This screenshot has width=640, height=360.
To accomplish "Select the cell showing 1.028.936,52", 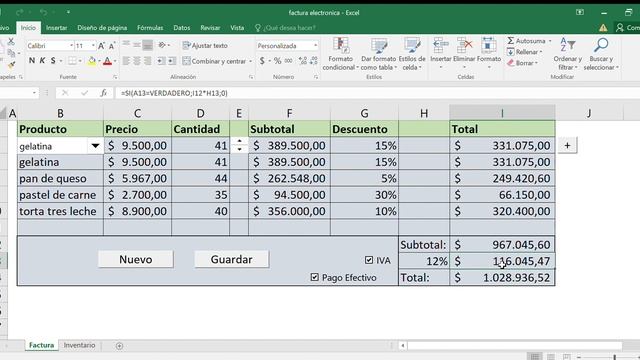I will click(x=502, y=278).
